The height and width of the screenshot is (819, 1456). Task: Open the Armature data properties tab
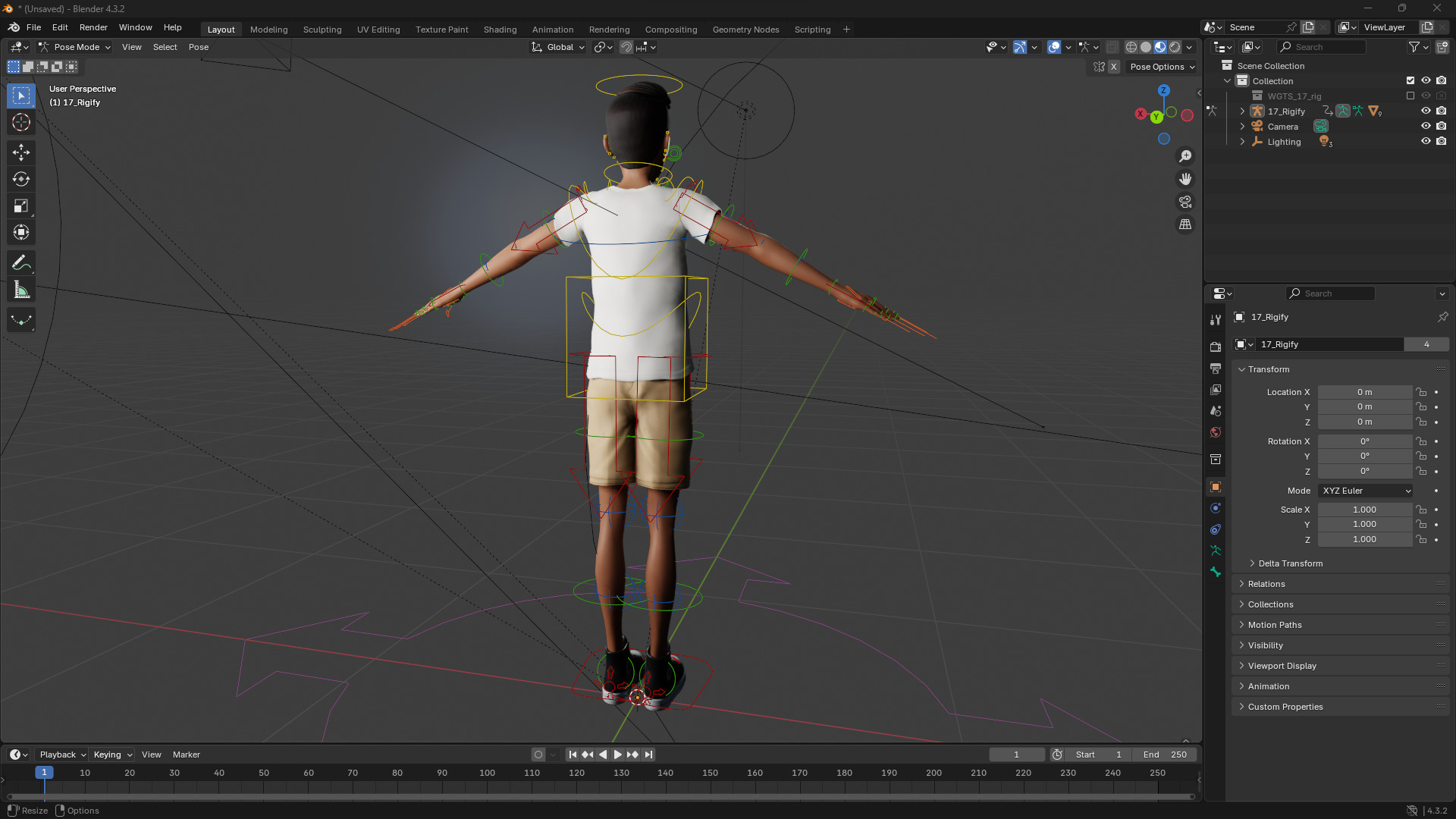pos(1216,551)
